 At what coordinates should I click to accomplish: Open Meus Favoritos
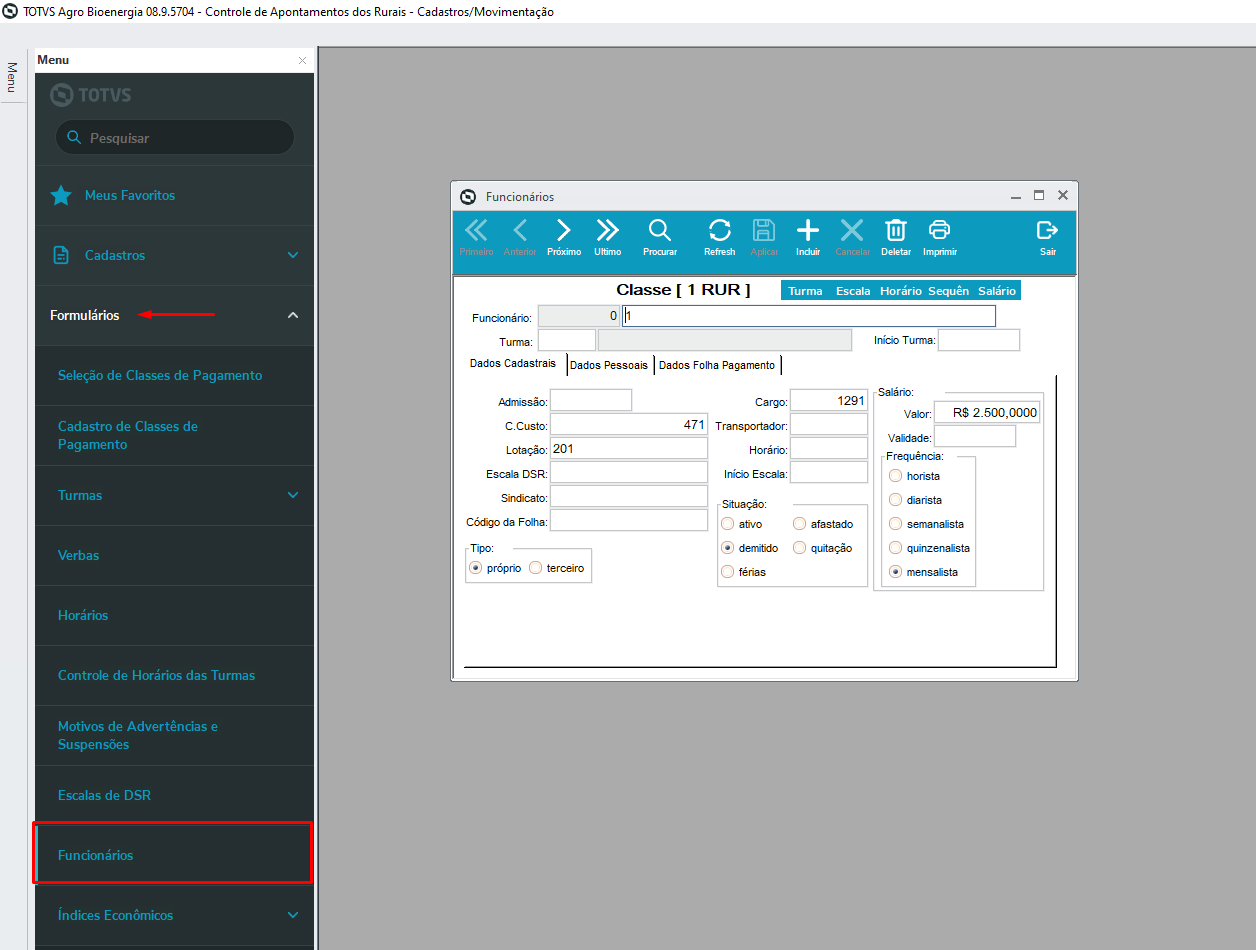174,195
